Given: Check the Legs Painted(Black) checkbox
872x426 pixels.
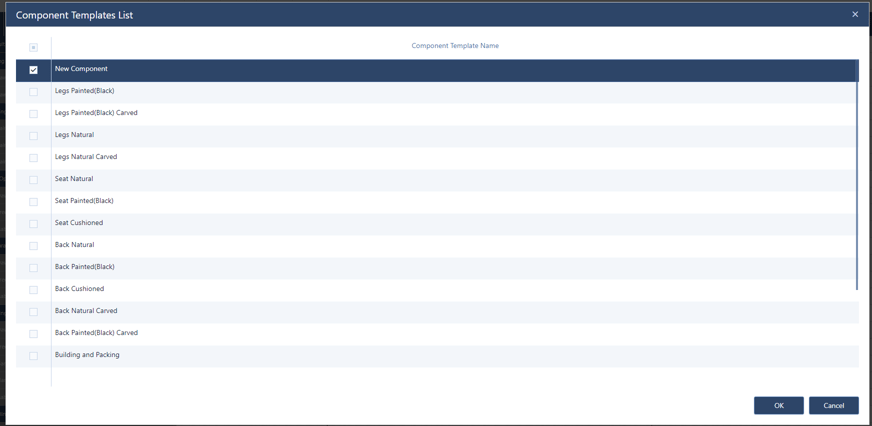Looking at the screenshot, I should pyautogui.click(x=33, y=92).
